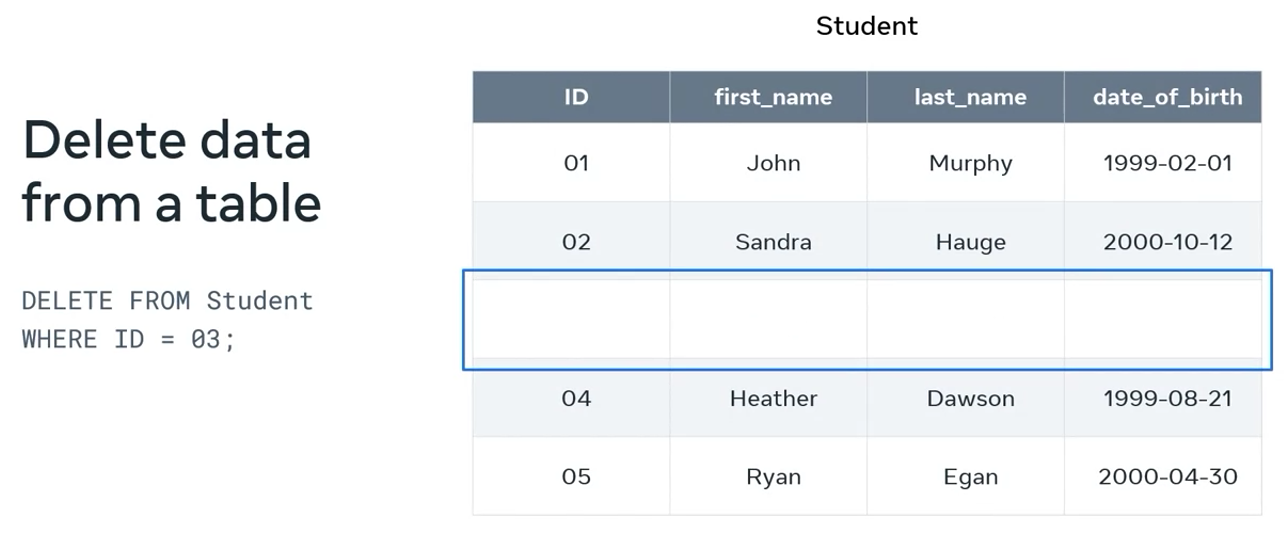The image size is (1287, 537).
Task: Click the Dawson last name cell
Action: pyautogui.click(x=970, y=398)
